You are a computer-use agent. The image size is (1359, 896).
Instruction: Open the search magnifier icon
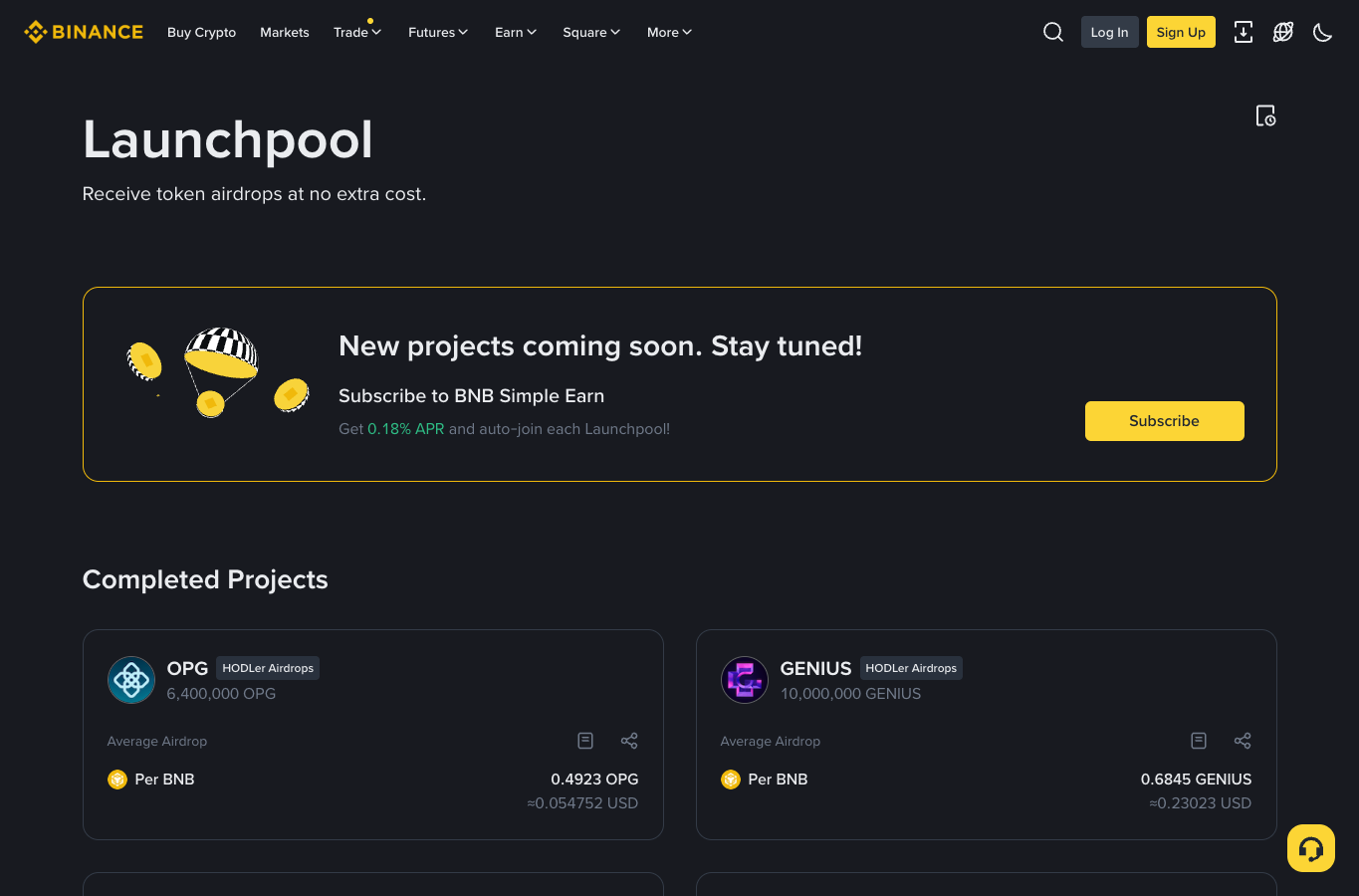click(1053, 32)
